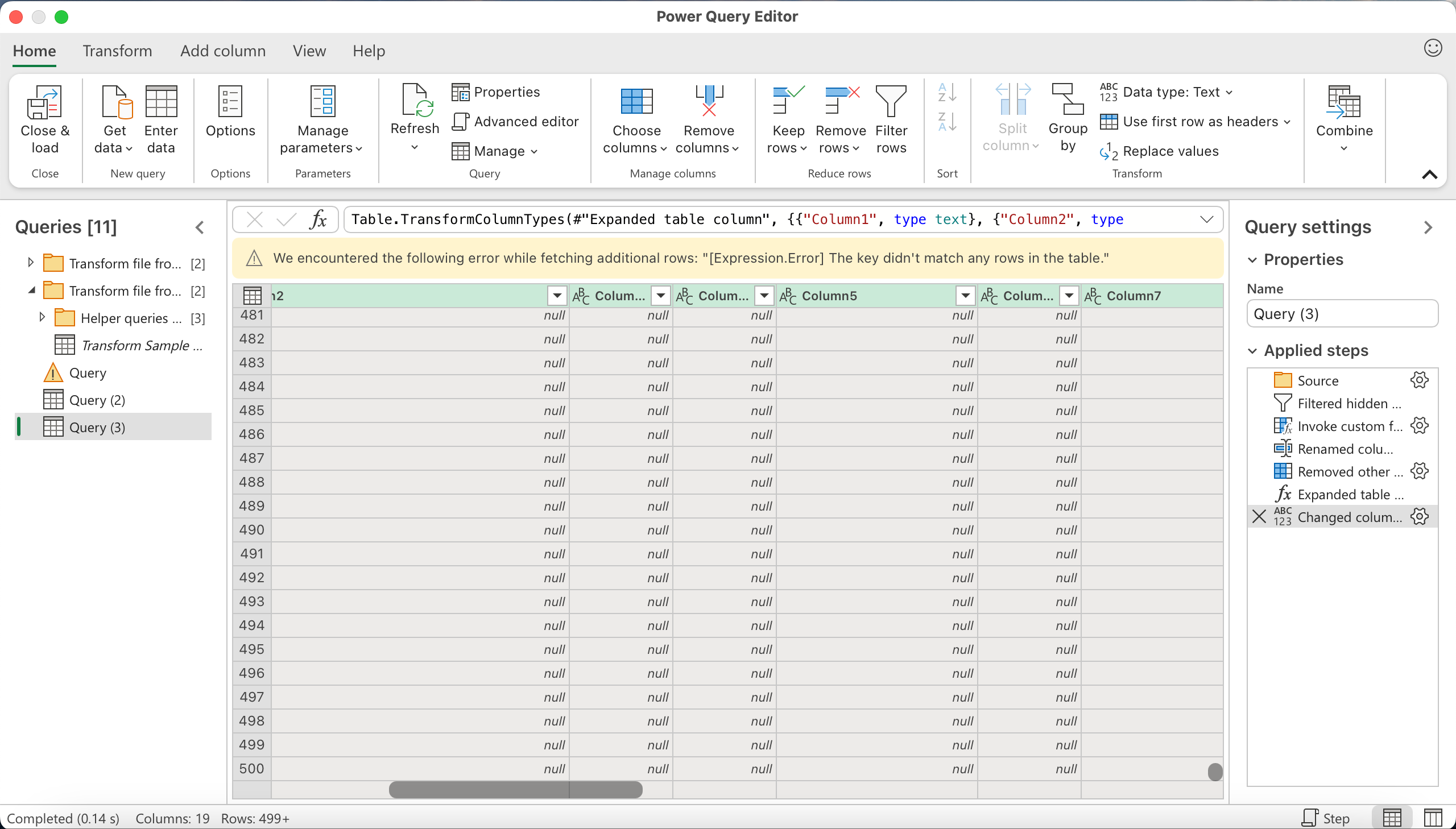Click Remove columns icon
The height and width of the screenshot is (829, 1456).
click(709, 101)
